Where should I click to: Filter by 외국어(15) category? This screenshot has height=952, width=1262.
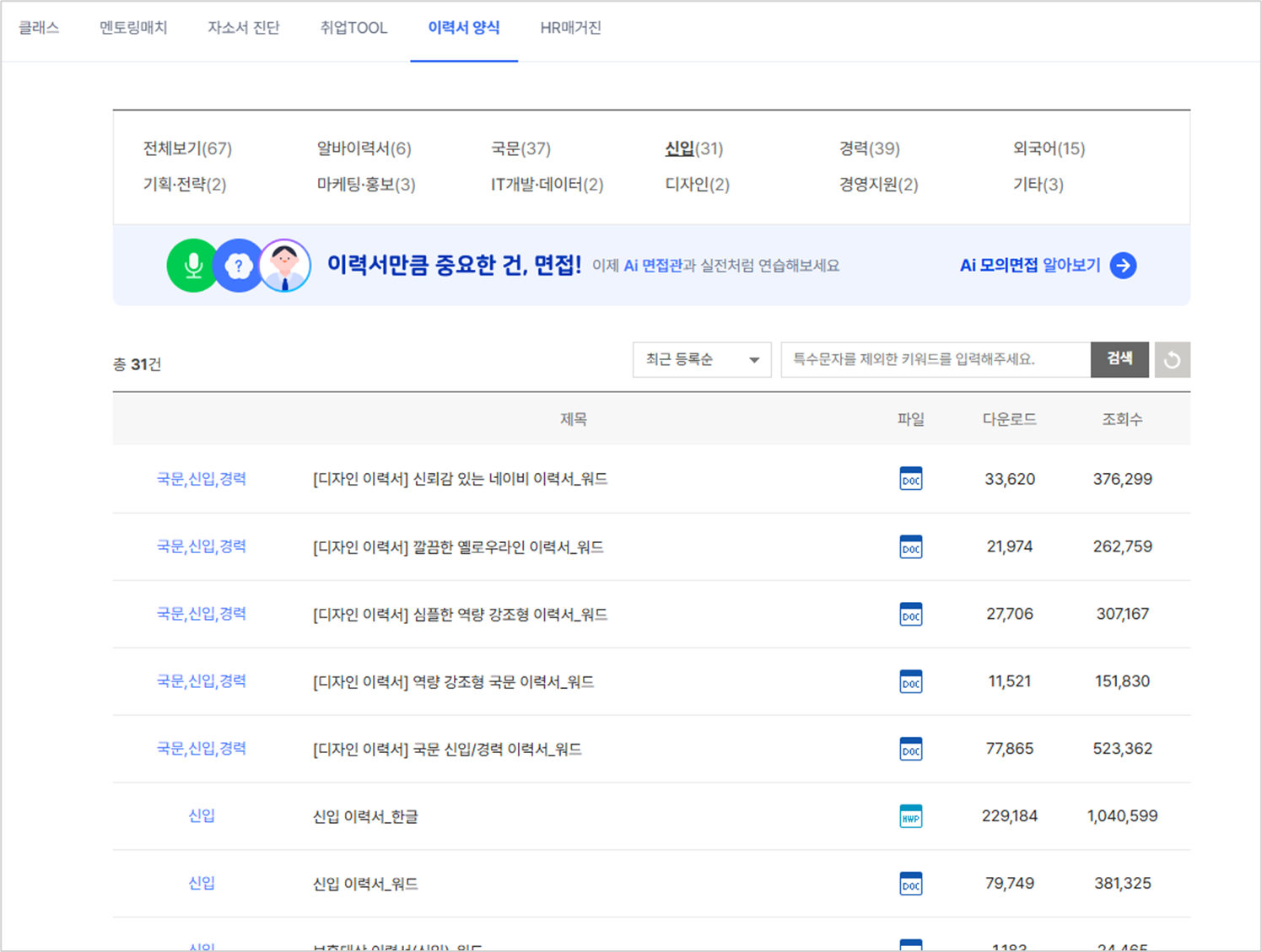pos(1049,148)
